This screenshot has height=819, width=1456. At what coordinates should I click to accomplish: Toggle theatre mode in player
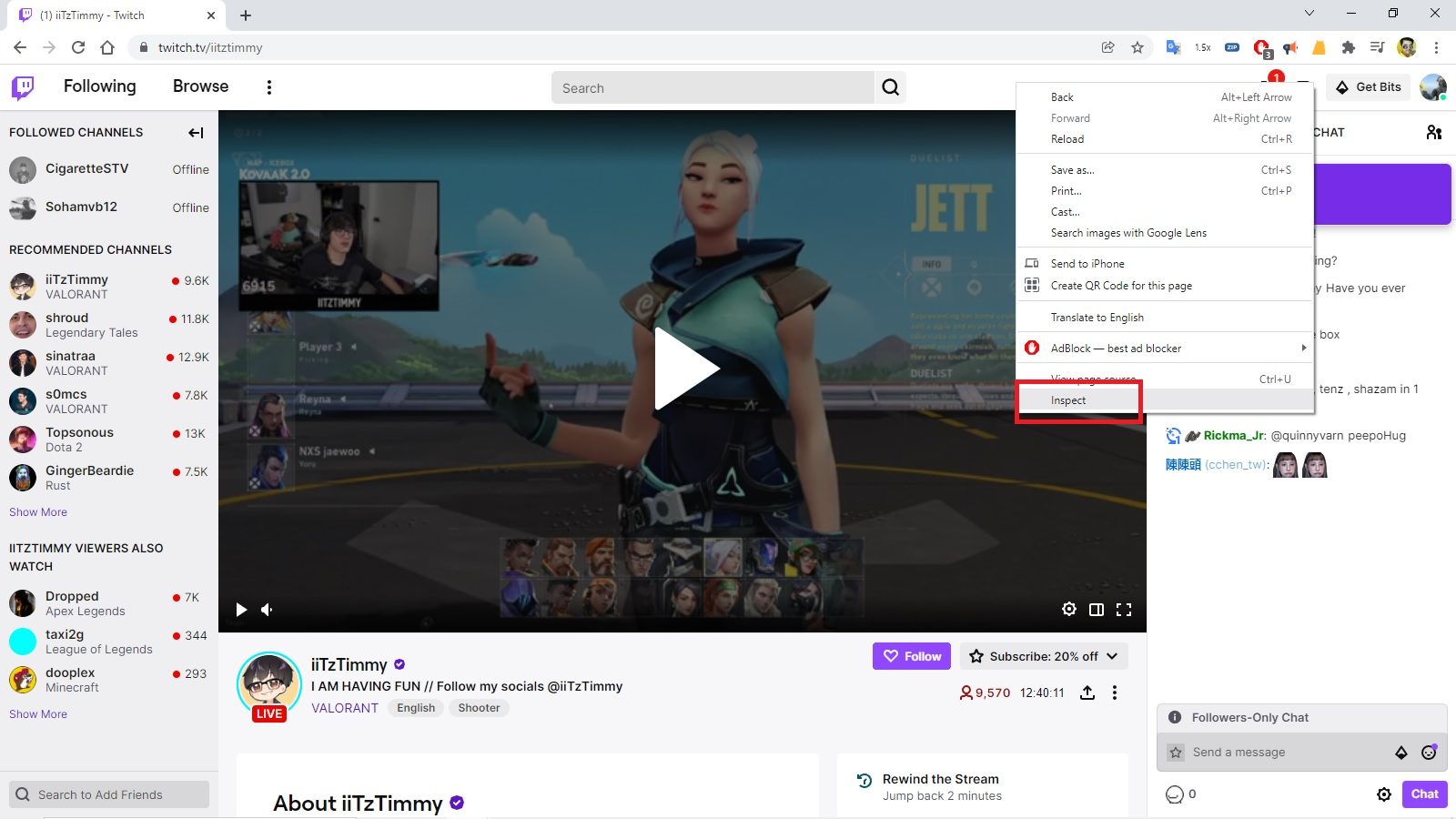(1097, 610)
